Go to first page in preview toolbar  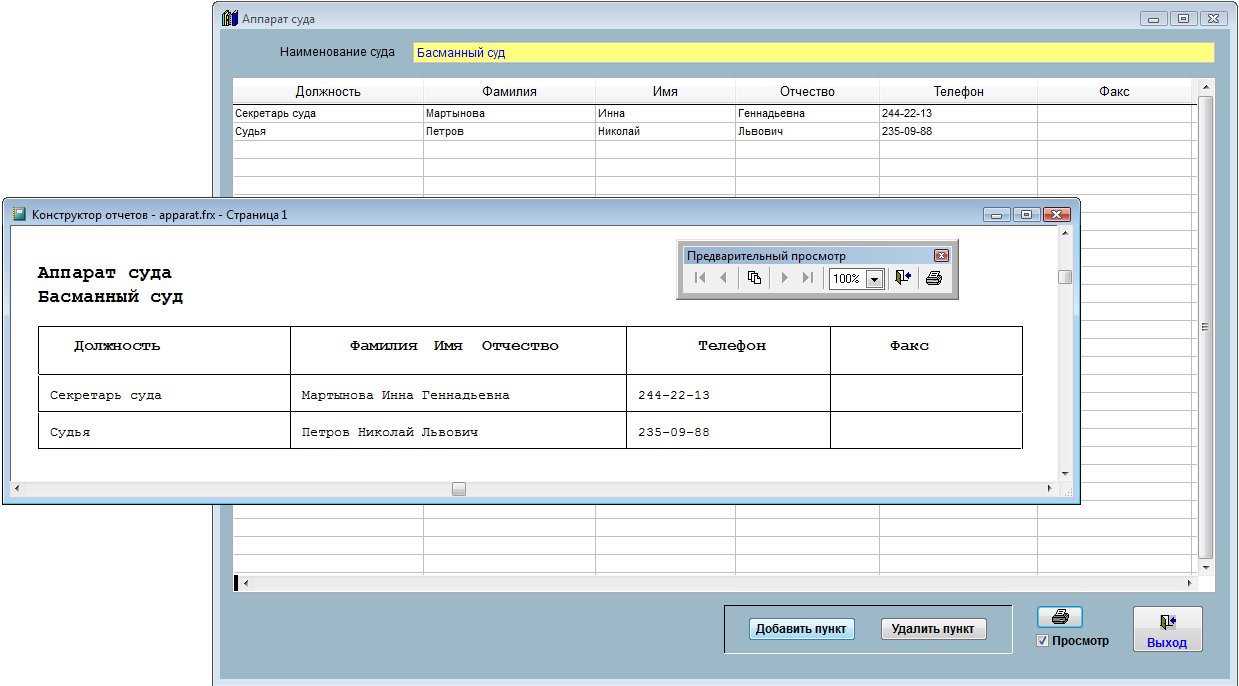[x=701, y=279]
